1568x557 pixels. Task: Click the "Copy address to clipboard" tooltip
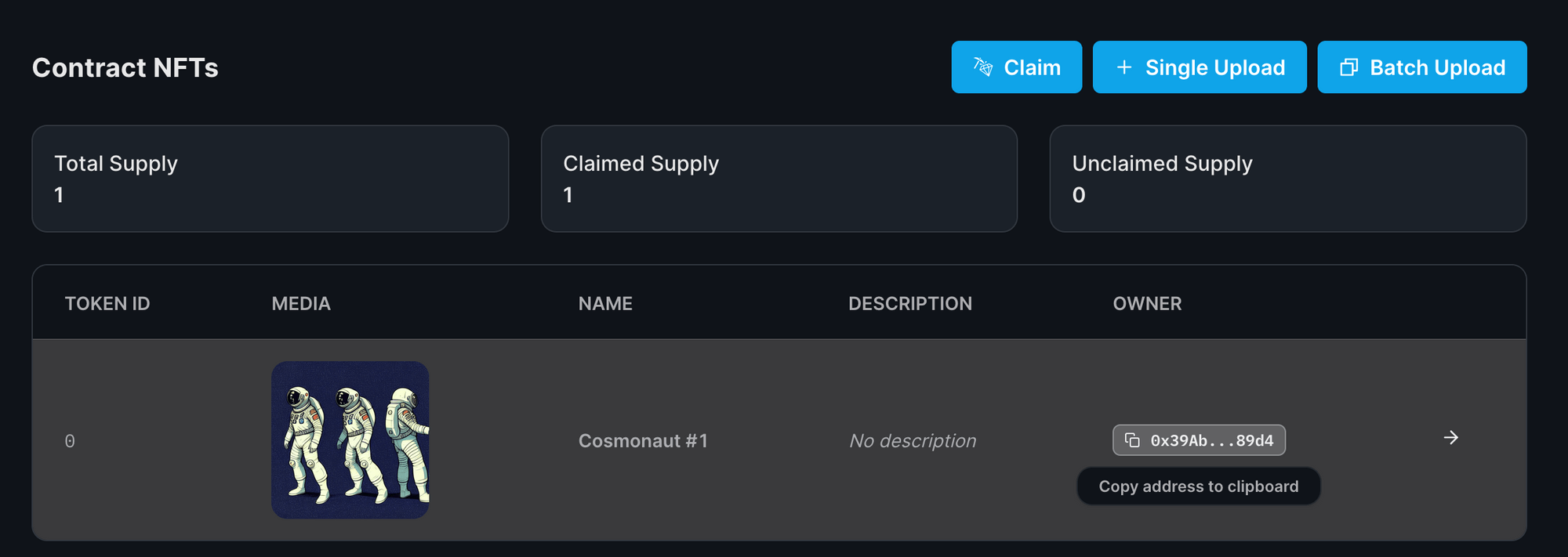click(1198, 486)
